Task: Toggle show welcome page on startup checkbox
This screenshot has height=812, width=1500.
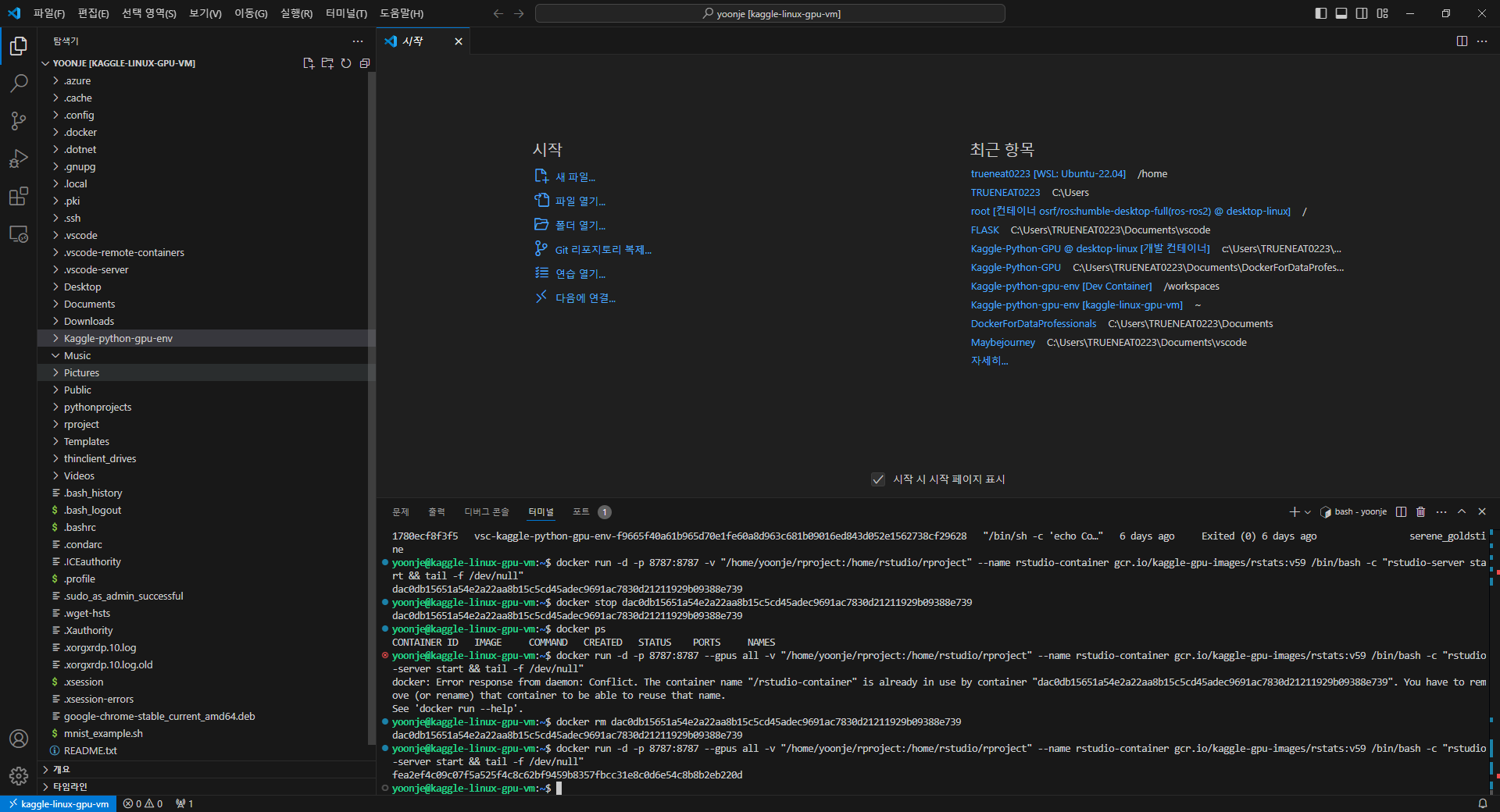Action: pyautogui.click(x=878, y=479)
